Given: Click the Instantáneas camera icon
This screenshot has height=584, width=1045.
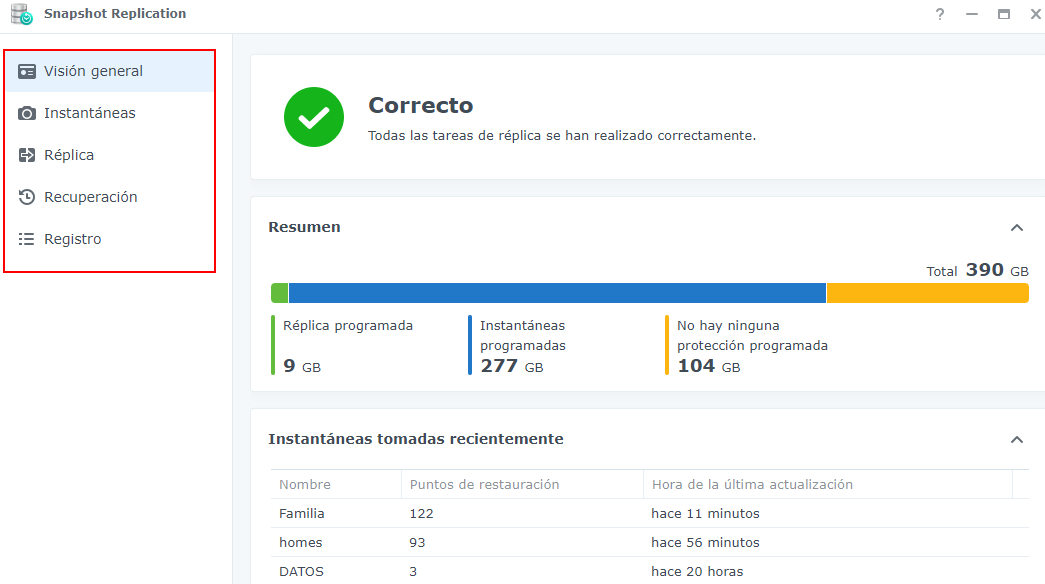Looking at the screenshot, I should [x=27, y=113].
